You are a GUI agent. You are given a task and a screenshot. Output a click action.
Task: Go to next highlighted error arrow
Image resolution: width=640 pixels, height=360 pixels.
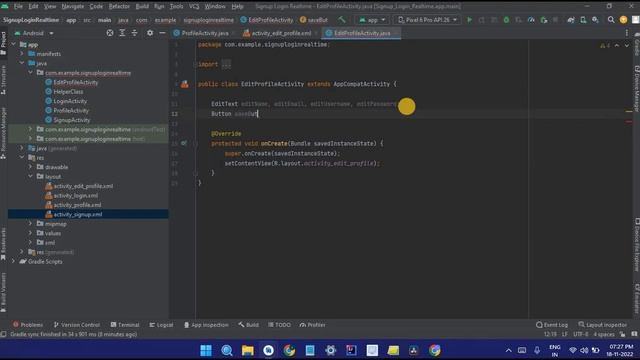pyautogui.click(x=627, y=45)
